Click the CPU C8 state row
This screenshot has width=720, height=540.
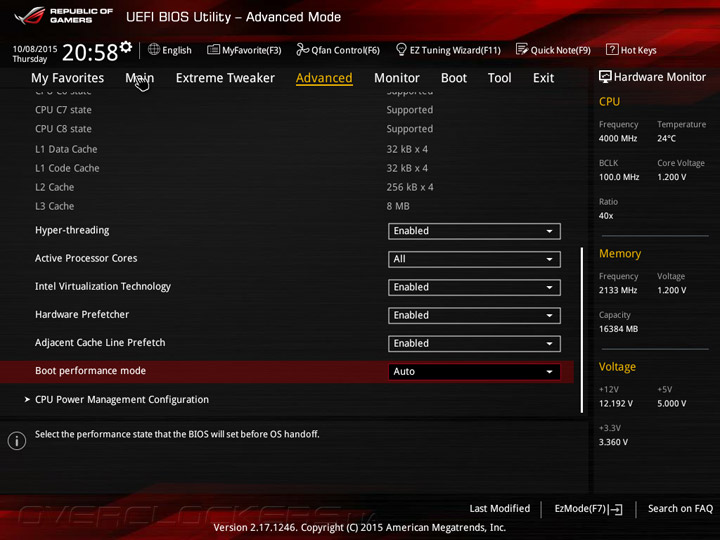[x=234, y=129]
